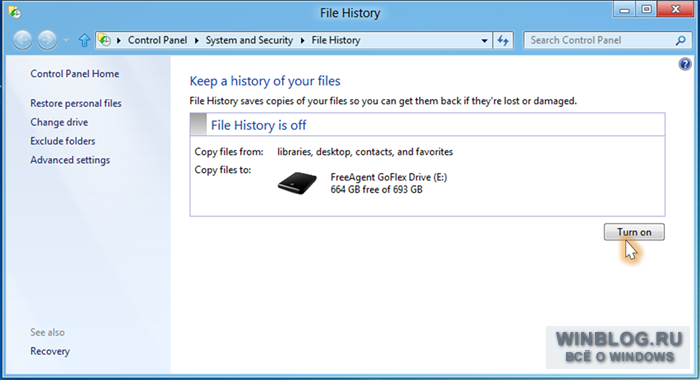
Task: Expand arrow after Control Panel breadcrumb
Action: tap(196, 41)
